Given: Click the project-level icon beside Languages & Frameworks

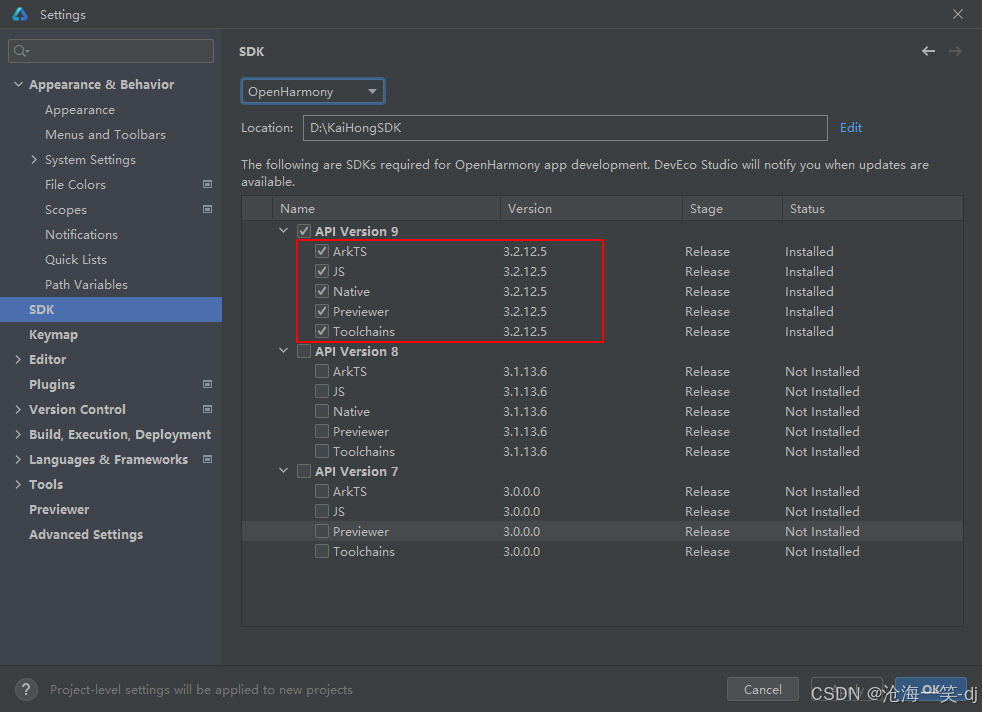Looking at the screenshot, I should tap(207, 459).
